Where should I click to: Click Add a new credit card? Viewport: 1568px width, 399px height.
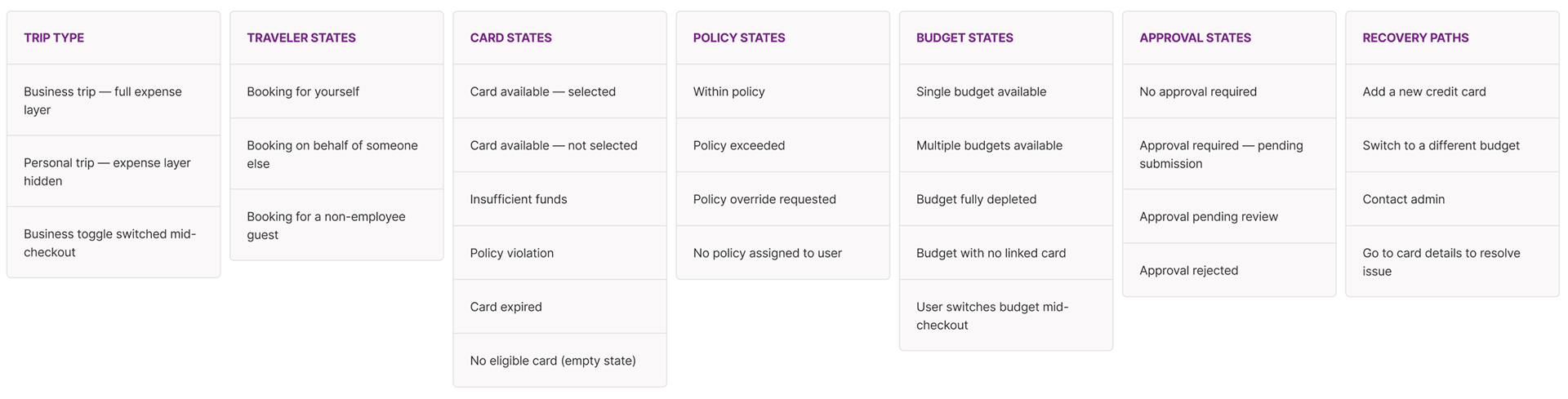[1452, 91]
